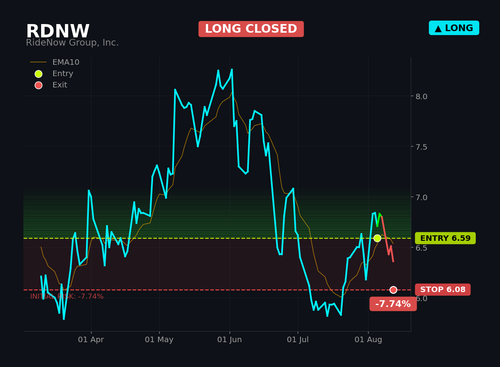
Task: Click the Entry legend marker dot
Action: [x=38, y=74]
